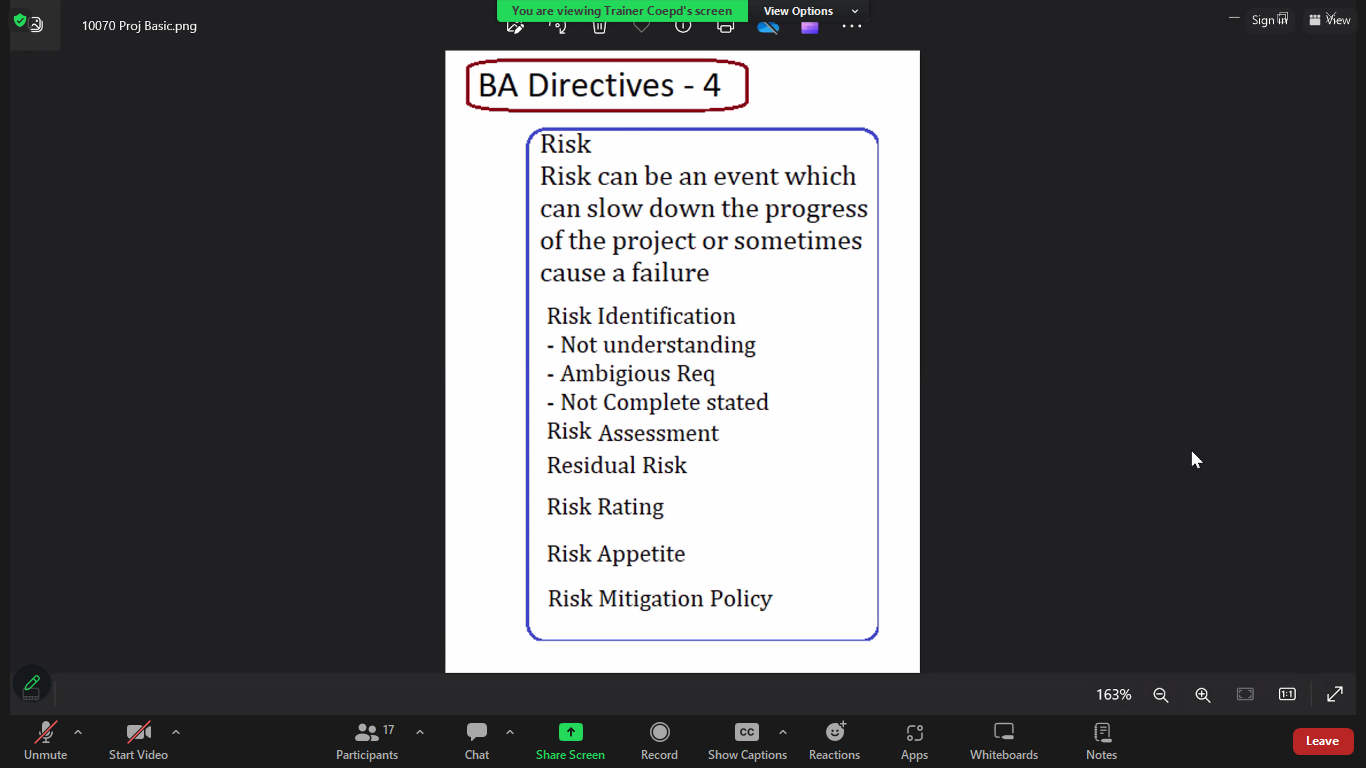Click the shared viewer's print icon
The image size is (1366, 768).
pyautogui.click(x=725, y=27)
